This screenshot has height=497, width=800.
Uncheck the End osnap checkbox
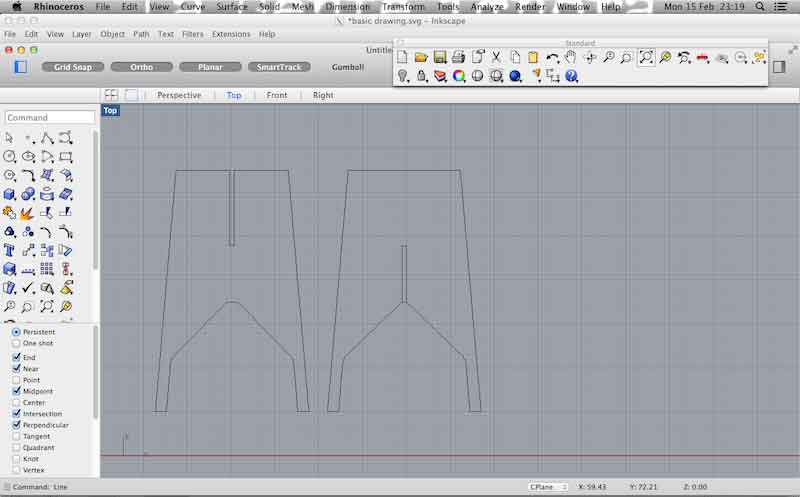16,357
